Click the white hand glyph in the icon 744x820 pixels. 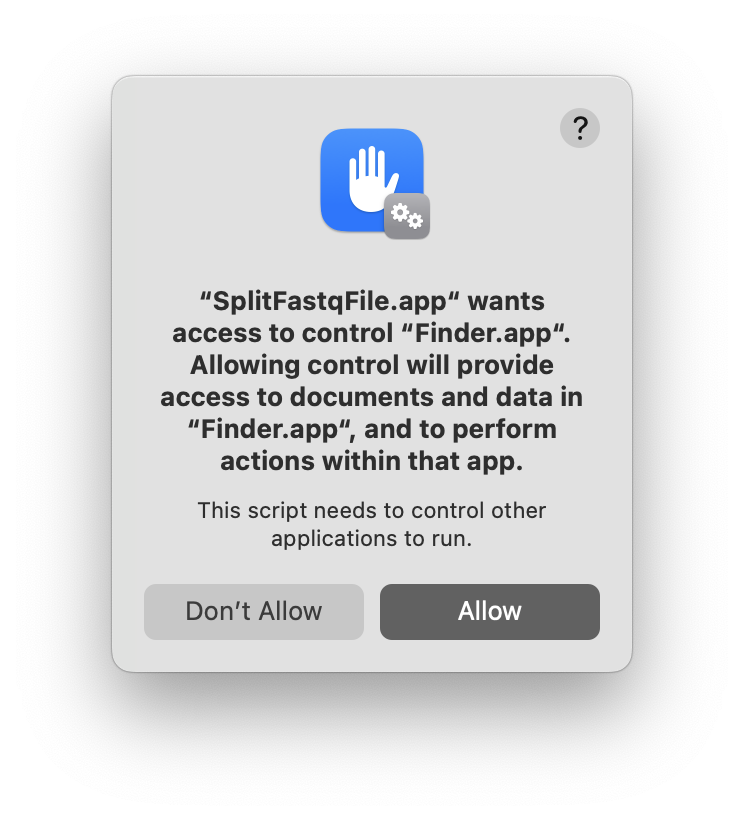372,179
